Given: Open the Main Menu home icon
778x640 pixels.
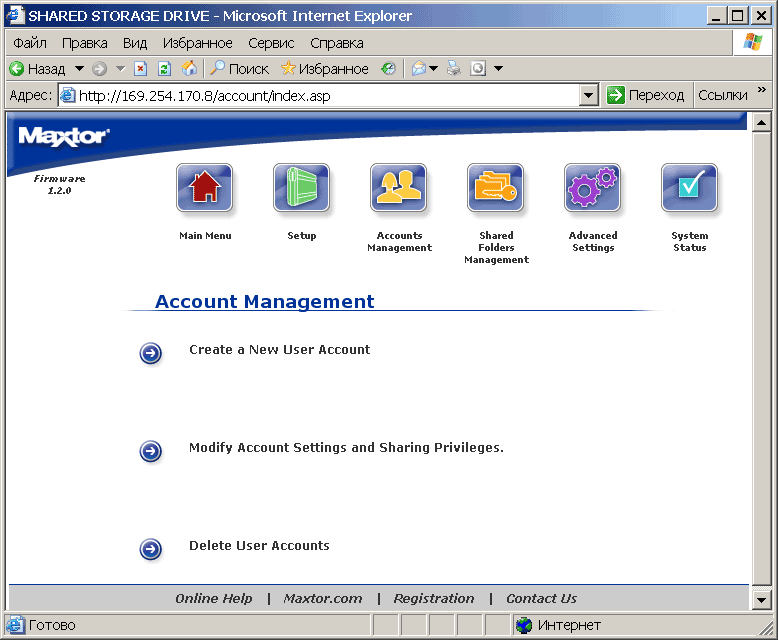Looking at the screenshot, I should 204,188.
